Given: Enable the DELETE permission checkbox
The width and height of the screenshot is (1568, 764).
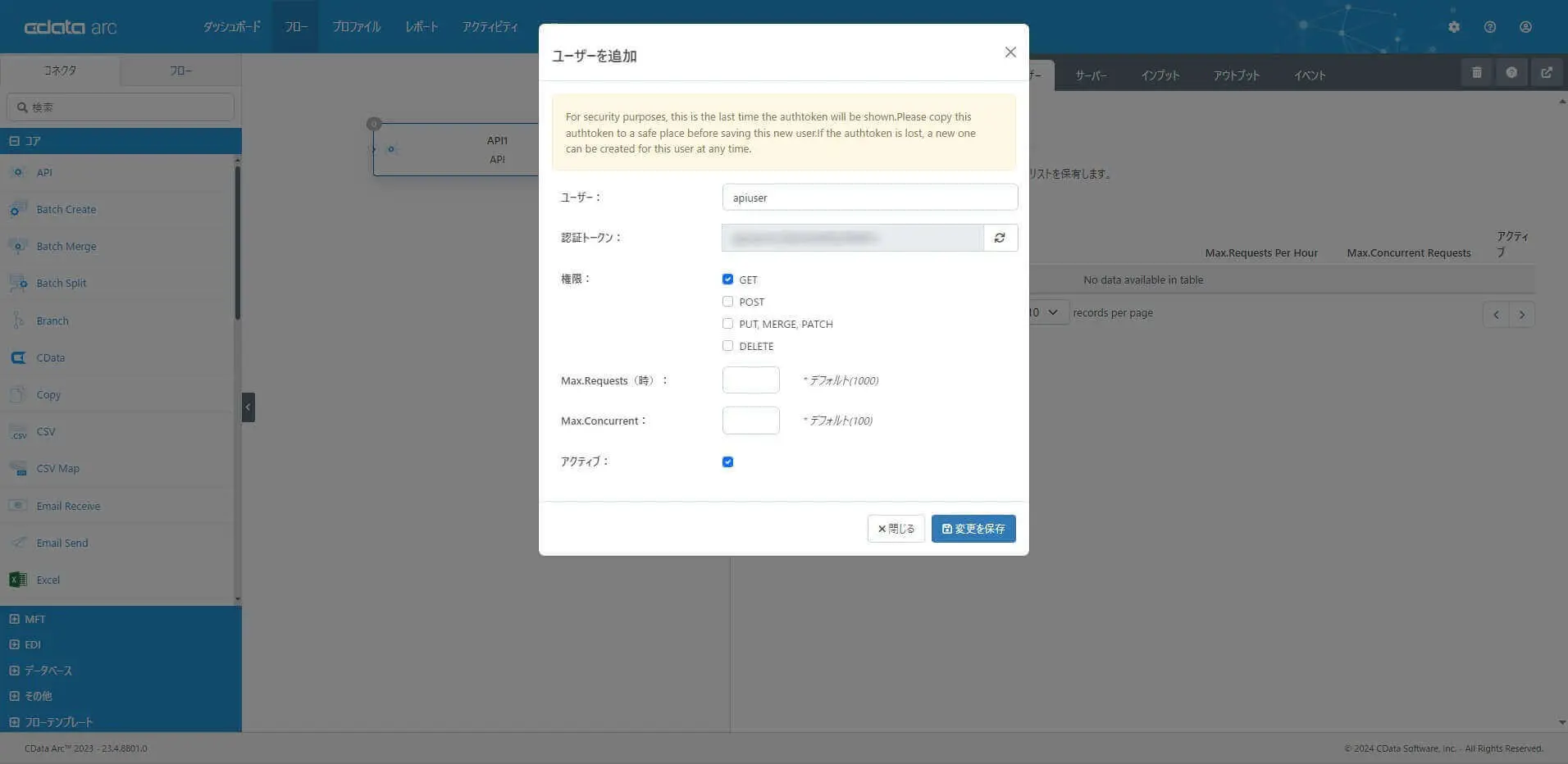Looking at the screenshot, I should (x=727, y=346).
